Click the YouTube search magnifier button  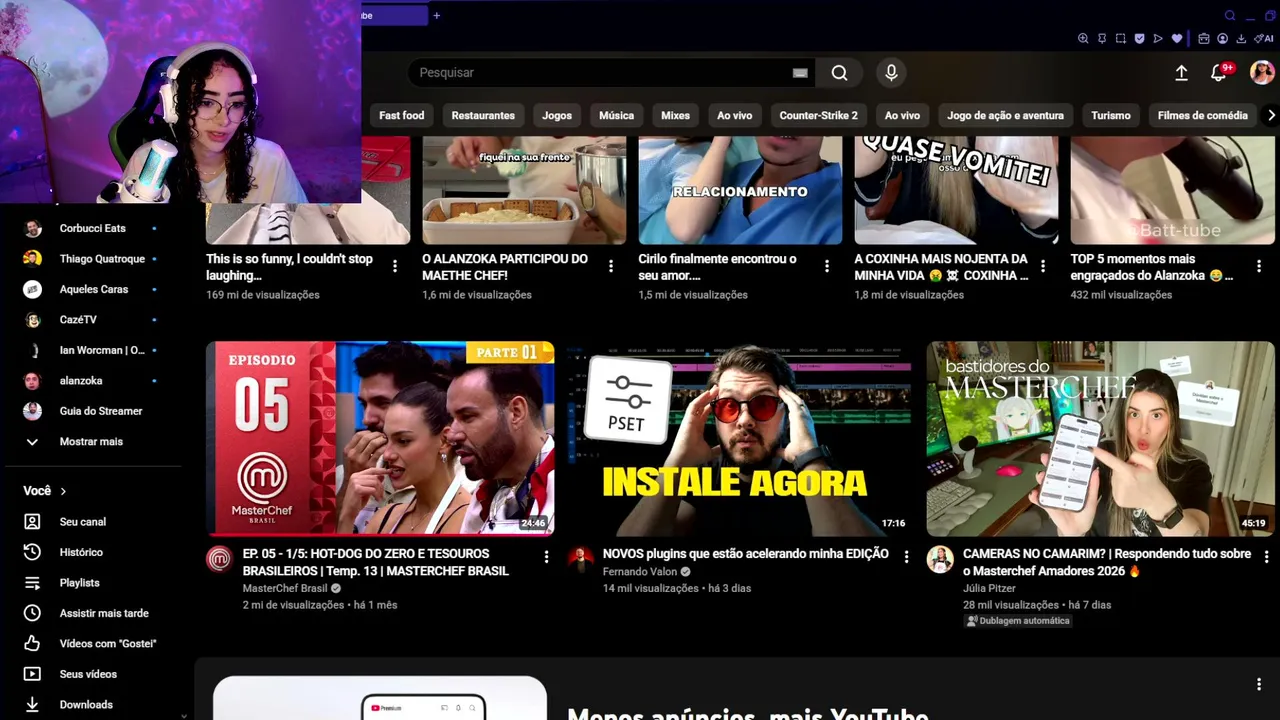839,73
